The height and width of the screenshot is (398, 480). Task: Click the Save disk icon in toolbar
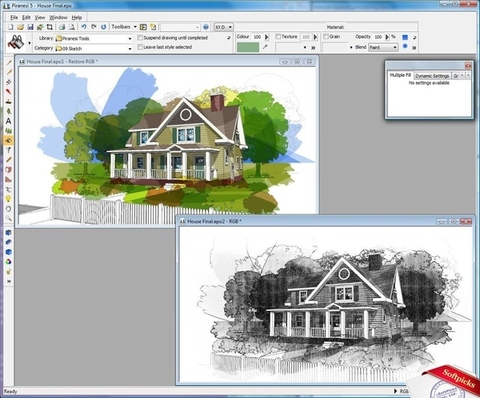(30, 27)
